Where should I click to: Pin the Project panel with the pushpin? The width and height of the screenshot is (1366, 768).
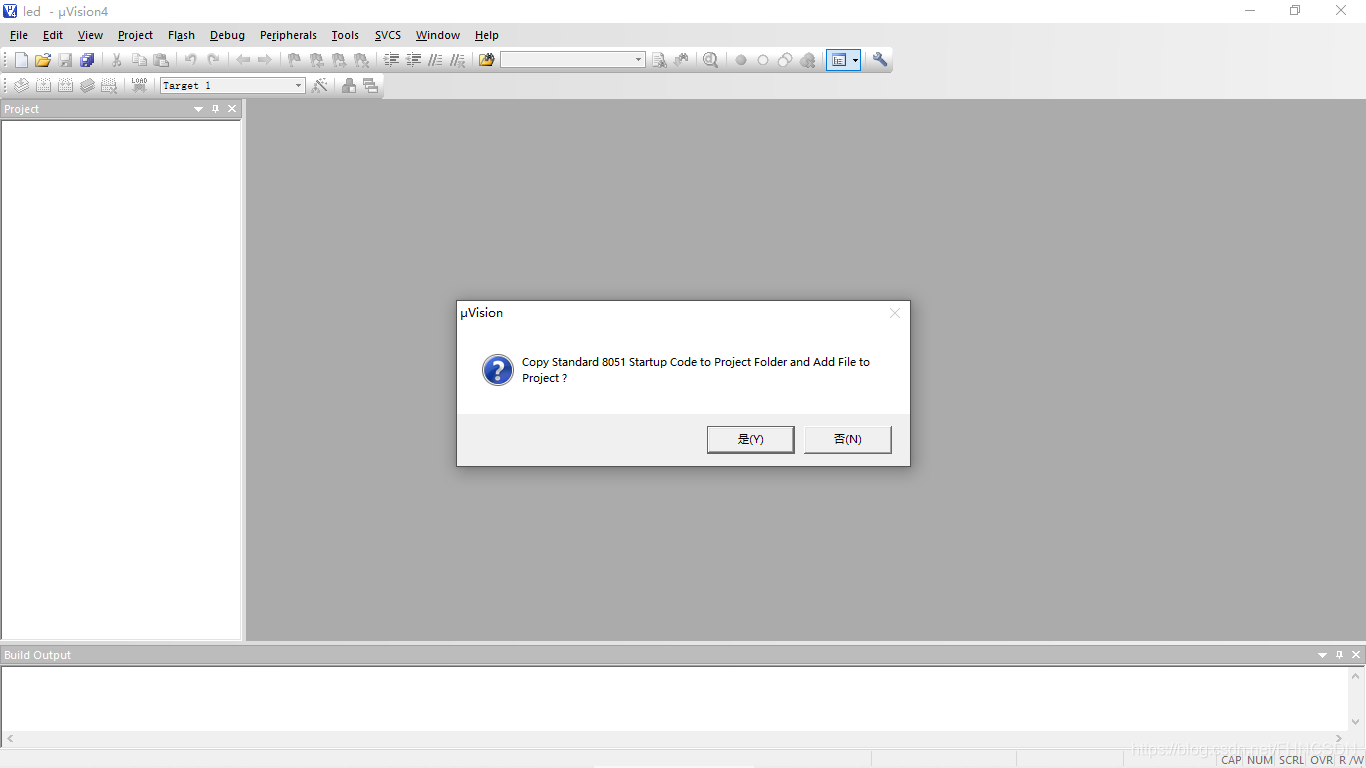[215, 109]
